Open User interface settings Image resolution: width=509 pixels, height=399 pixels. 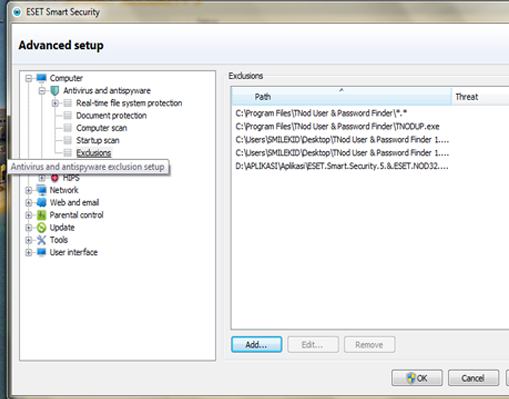tap(74, 252)
